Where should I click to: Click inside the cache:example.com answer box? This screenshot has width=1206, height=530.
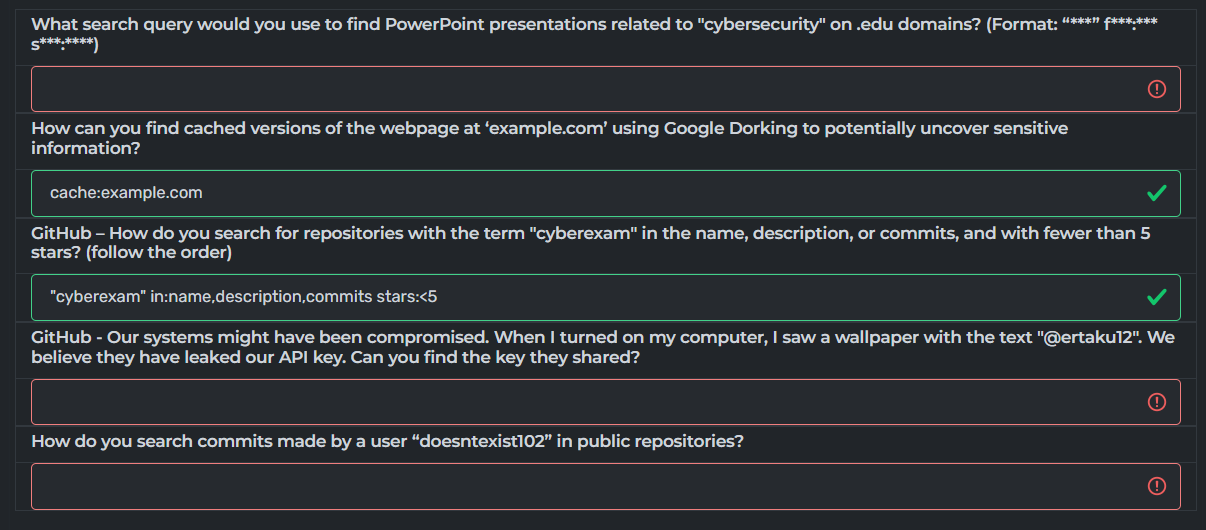coord(606,193)
